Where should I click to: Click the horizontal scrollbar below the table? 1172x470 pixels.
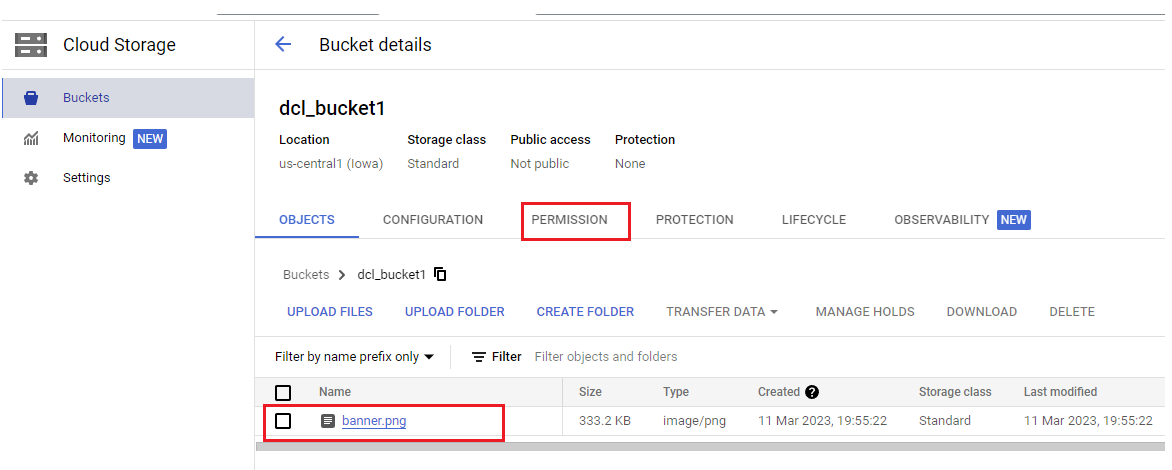(710, 446)
